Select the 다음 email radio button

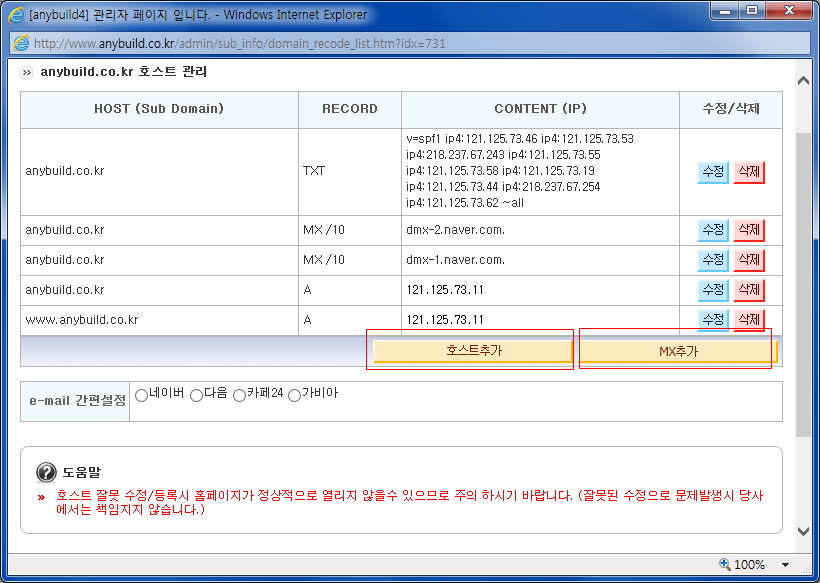(x=196, y=395)
